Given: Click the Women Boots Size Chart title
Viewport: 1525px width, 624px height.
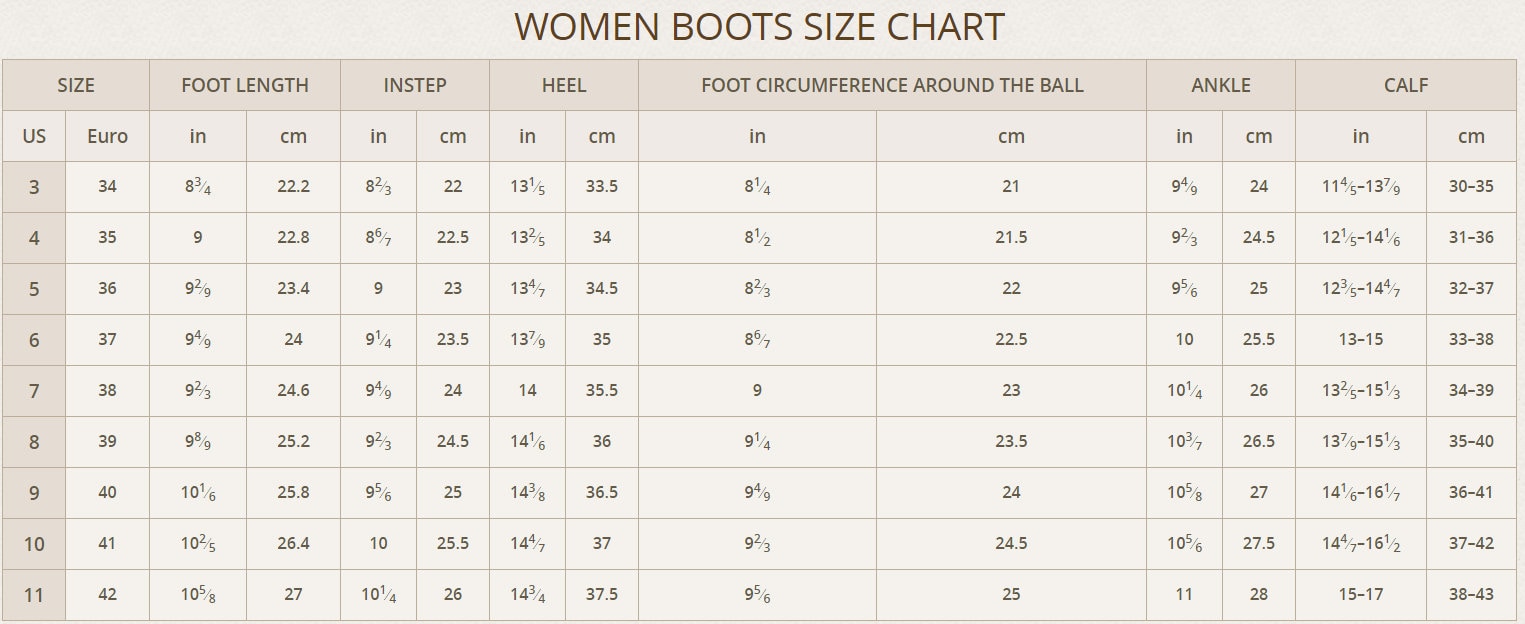Looking at the screenshot, I should tap(759, 27).
